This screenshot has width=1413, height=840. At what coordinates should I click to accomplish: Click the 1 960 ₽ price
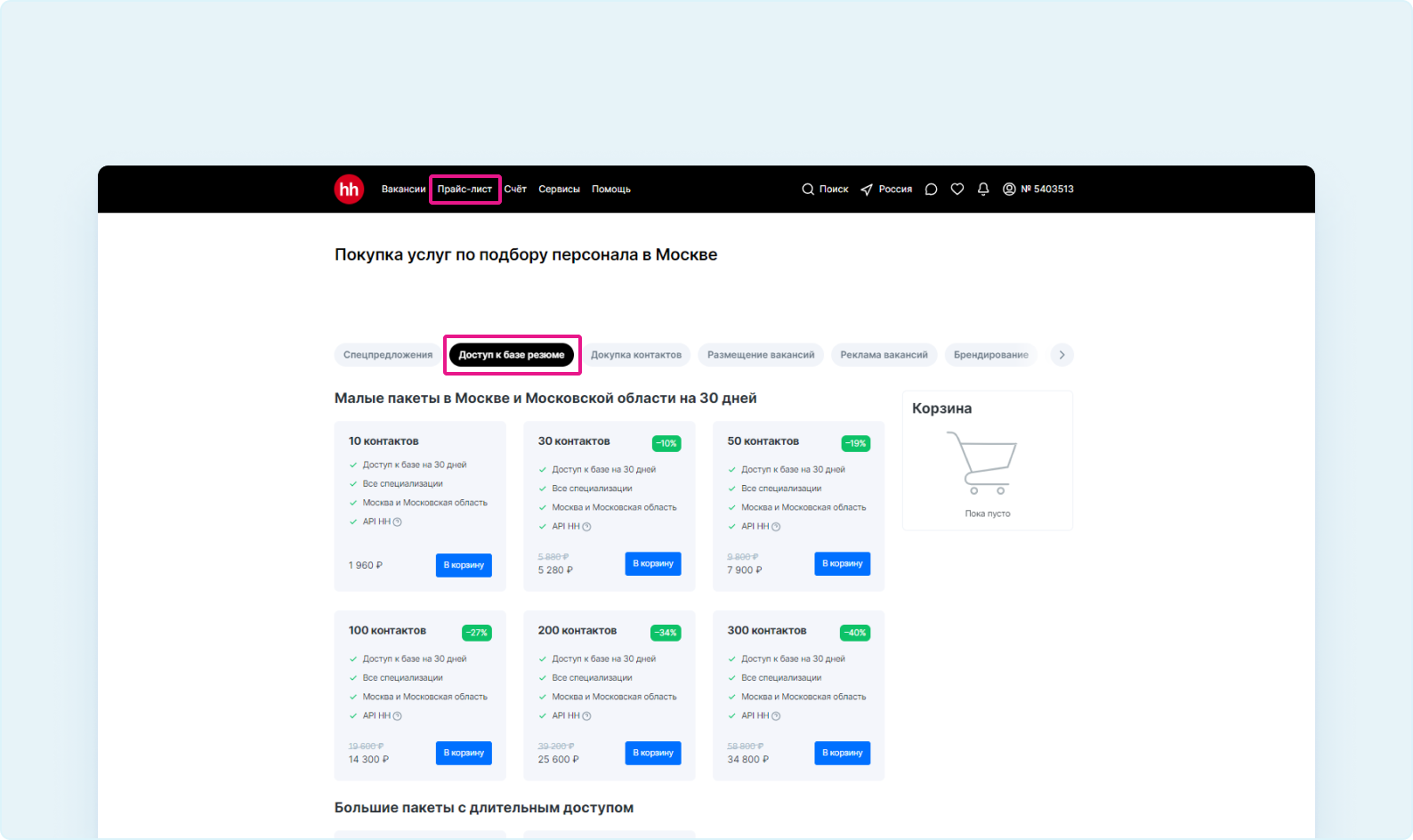coord(366,565)
